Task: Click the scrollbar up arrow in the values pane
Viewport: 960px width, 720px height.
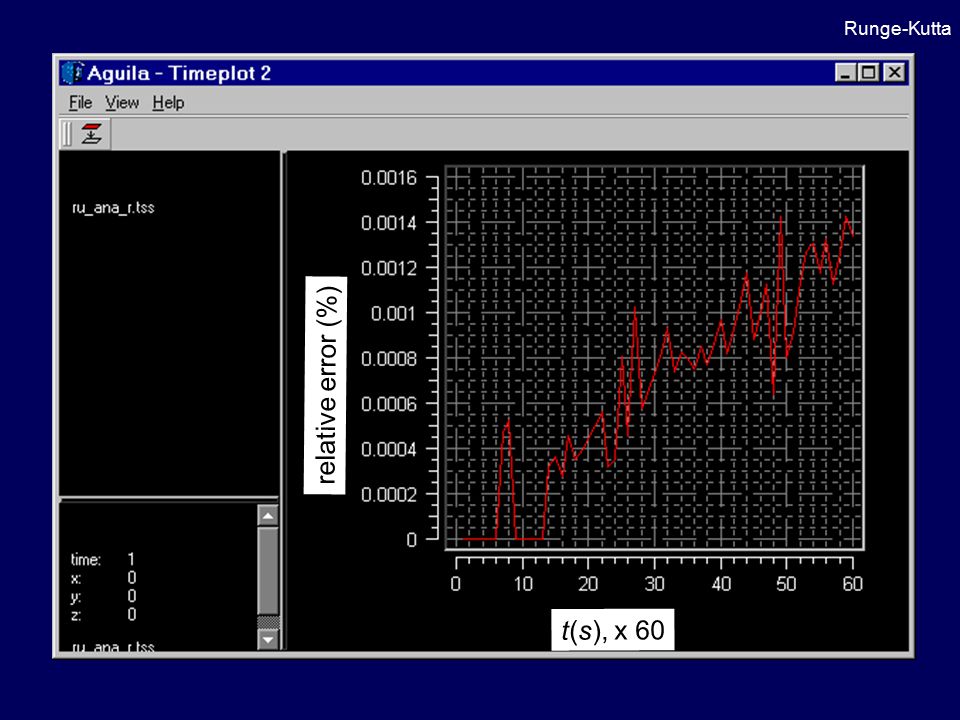Action: tap(268, 516)
